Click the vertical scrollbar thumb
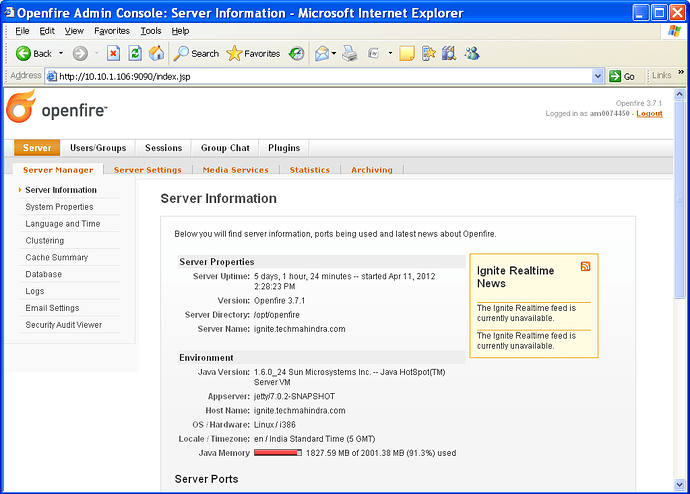Viewport: 690px width, 494px height. pyautogui.click(x=679, y=198)
